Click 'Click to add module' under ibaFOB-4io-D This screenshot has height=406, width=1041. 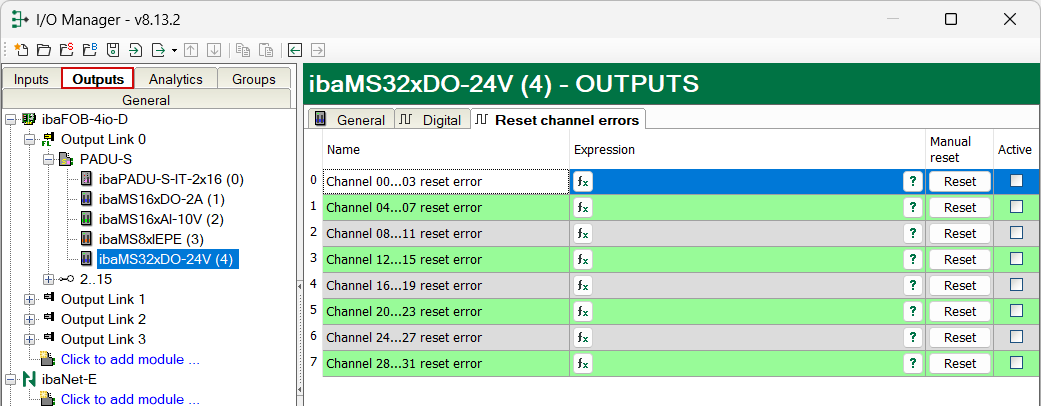[130, 360]
